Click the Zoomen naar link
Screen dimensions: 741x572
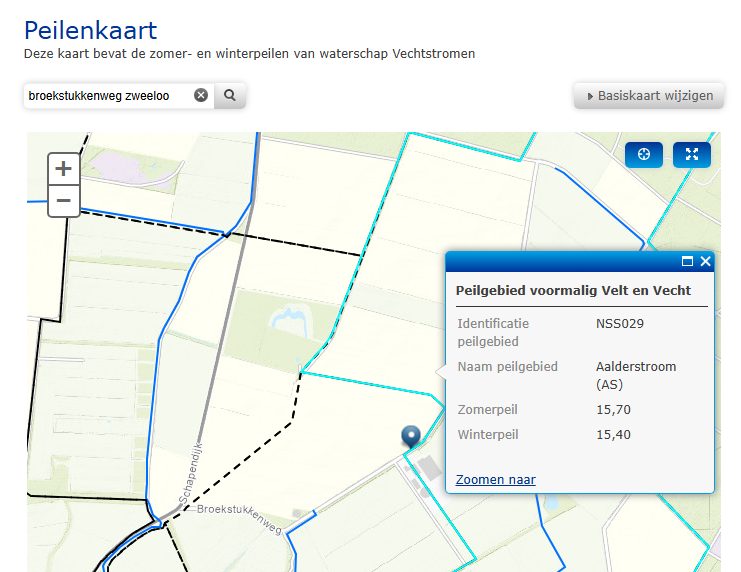496,479
